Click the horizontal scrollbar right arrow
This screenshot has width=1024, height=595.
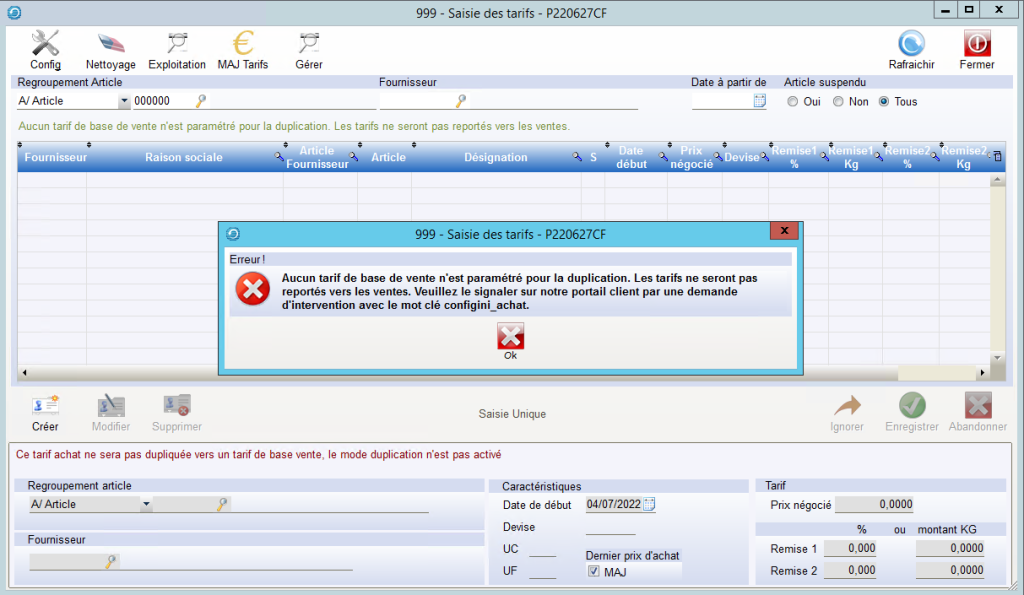pos(982,373)
